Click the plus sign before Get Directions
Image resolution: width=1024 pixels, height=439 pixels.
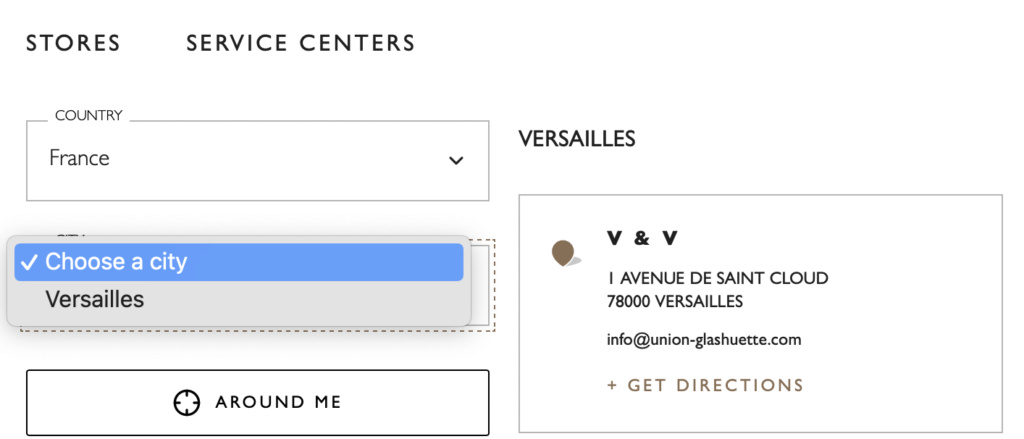(x=612, y=385)
